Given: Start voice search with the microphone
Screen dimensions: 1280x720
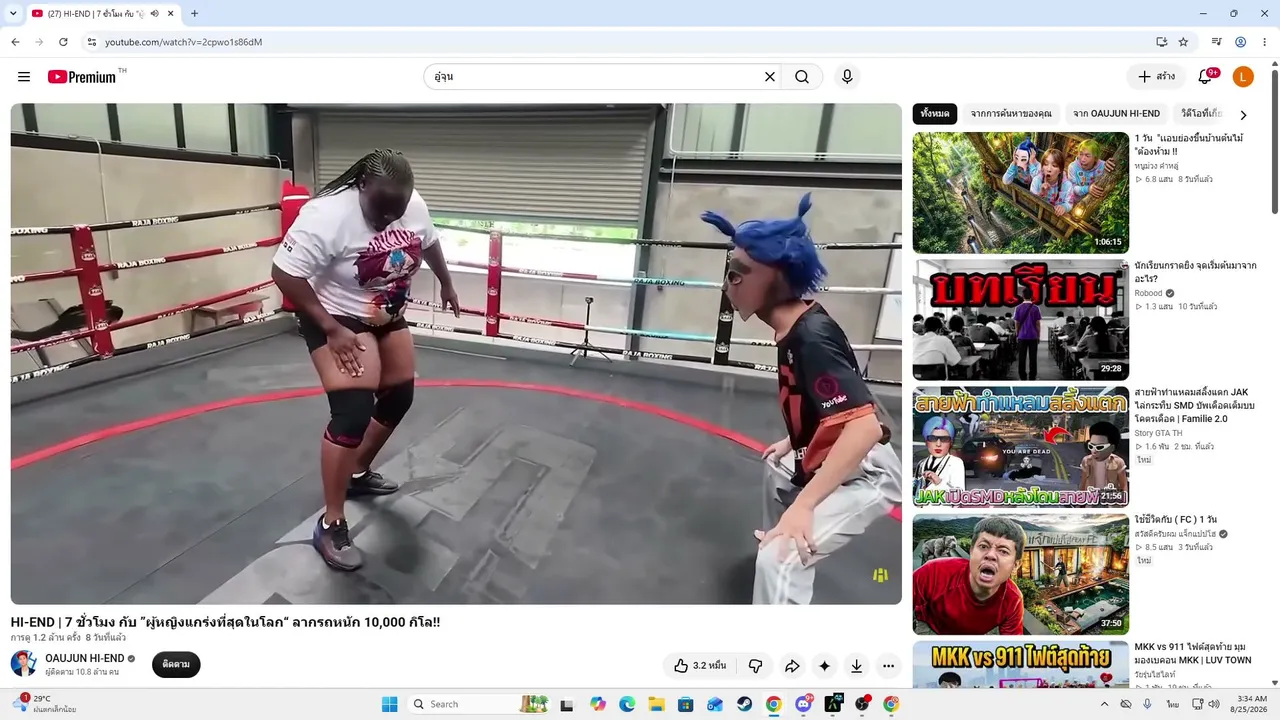Looking at the screenshot, I should coord(847,77).
